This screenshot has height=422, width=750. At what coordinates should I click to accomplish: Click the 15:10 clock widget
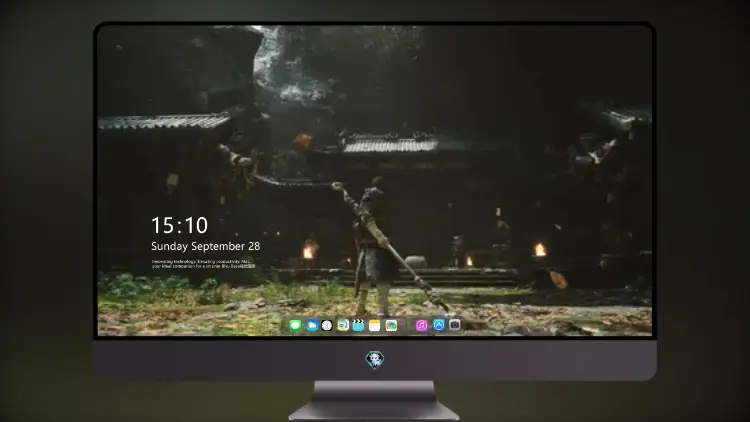coord(179,225)
